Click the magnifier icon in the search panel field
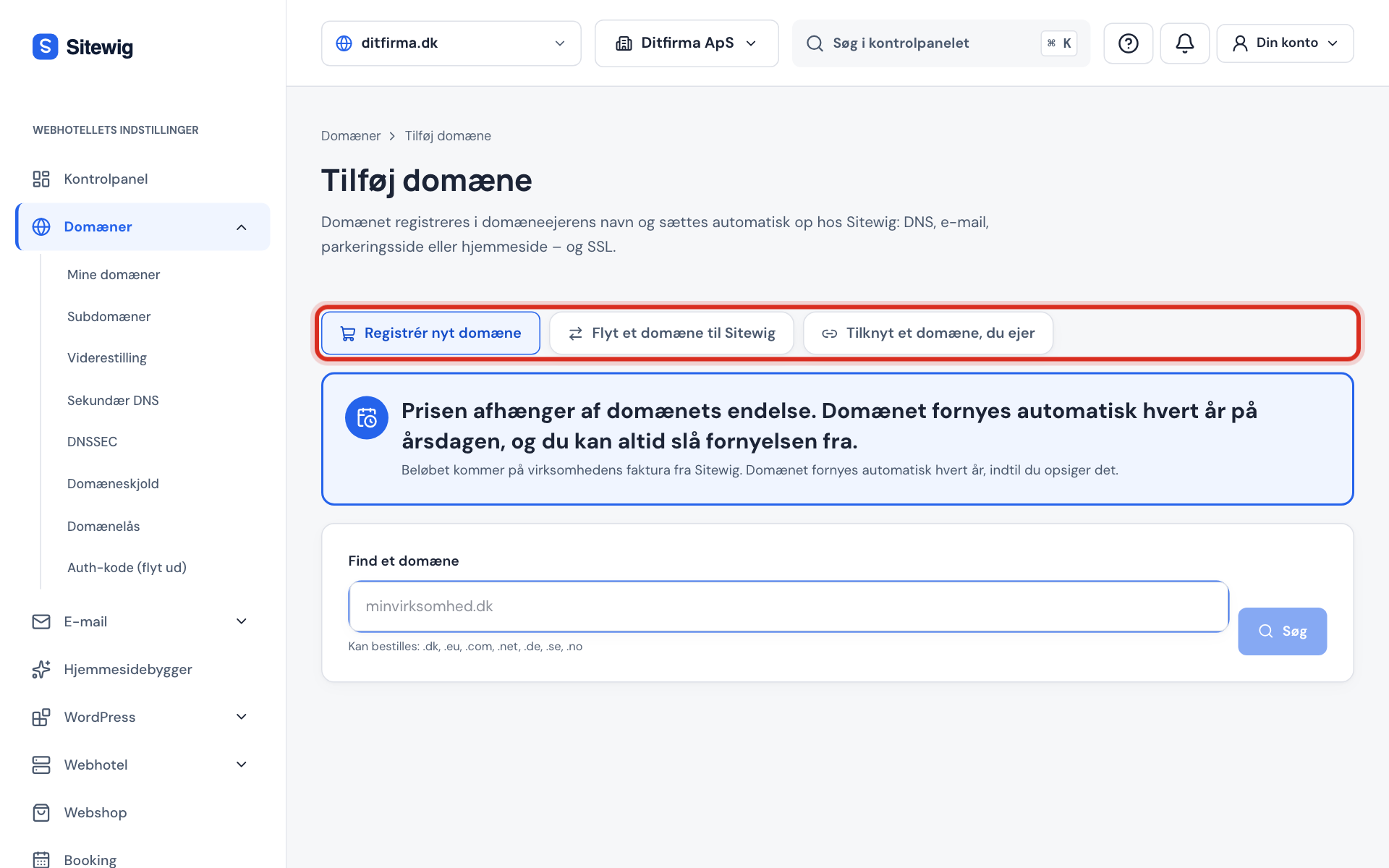 tap(815, 43)
